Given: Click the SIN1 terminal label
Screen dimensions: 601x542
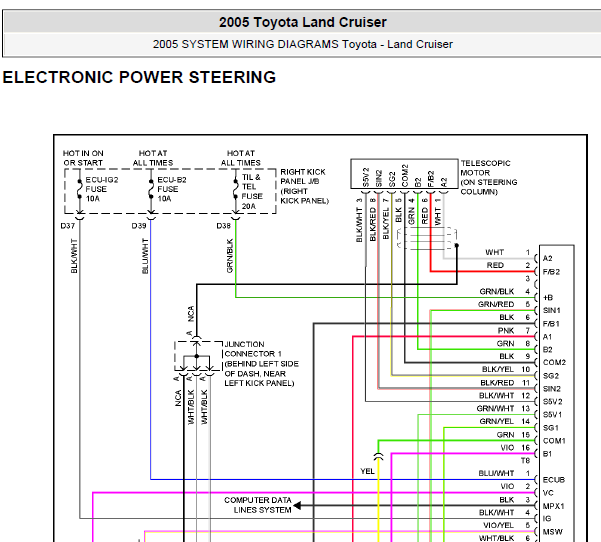Looking at the screenshot, I should pos(552,310).
